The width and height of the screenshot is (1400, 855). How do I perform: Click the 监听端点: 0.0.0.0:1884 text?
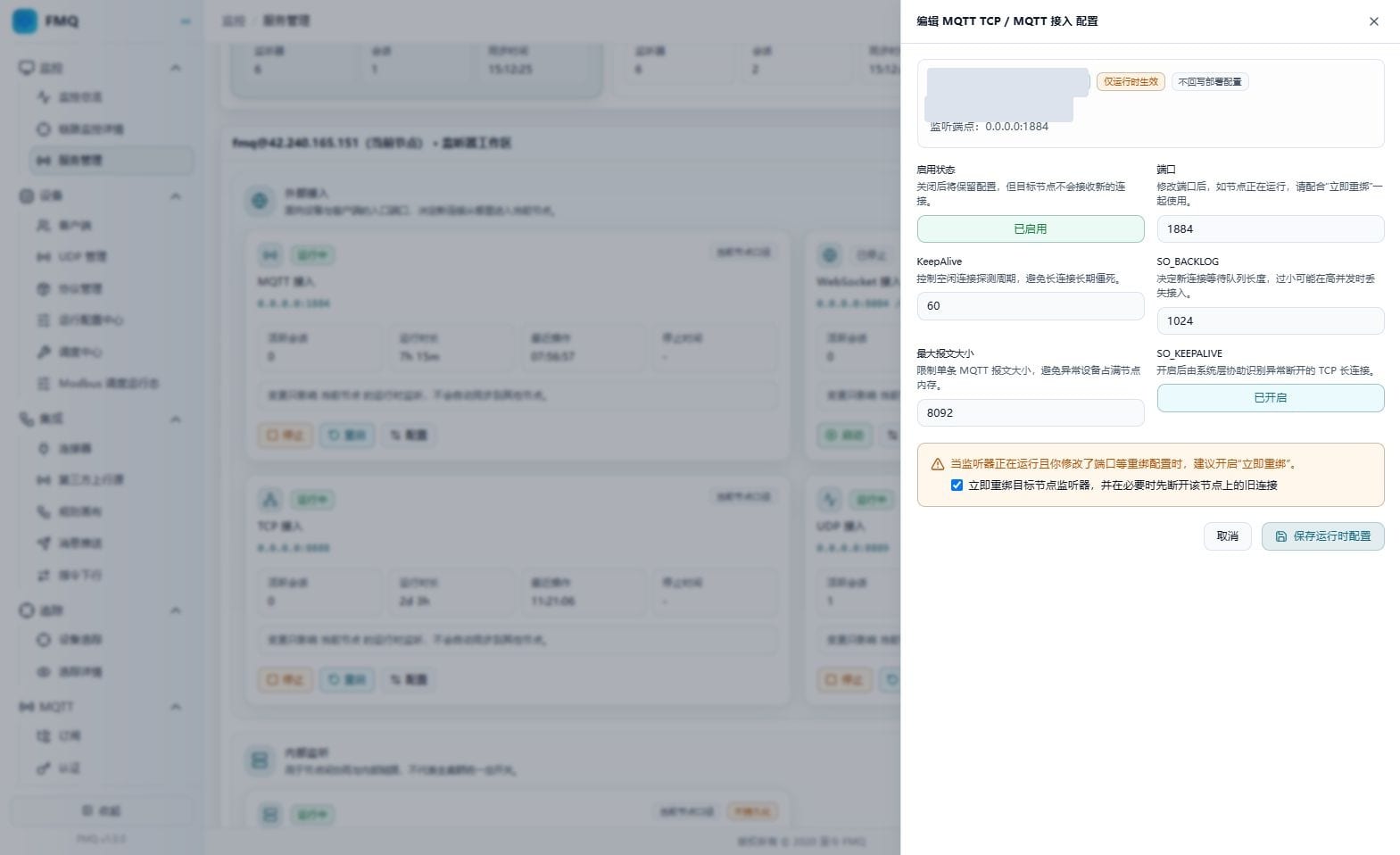[989, 127]
